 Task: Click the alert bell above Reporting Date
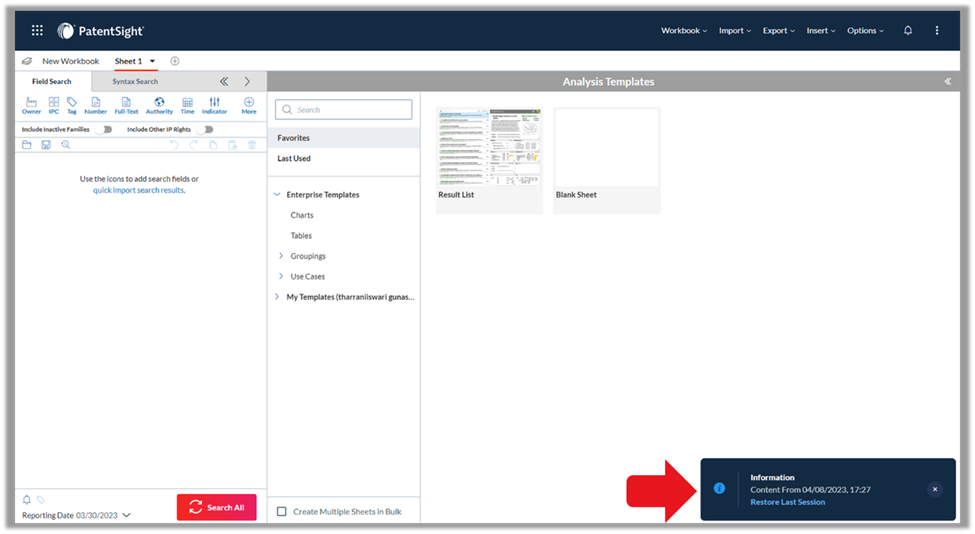pyautogui.click(x=27, y=499)
